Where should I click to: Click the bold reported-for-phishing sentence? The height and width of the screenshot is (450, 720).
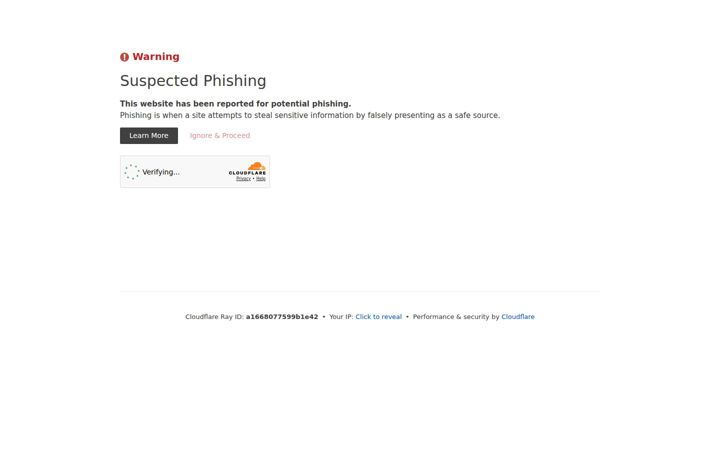(236, 104)
